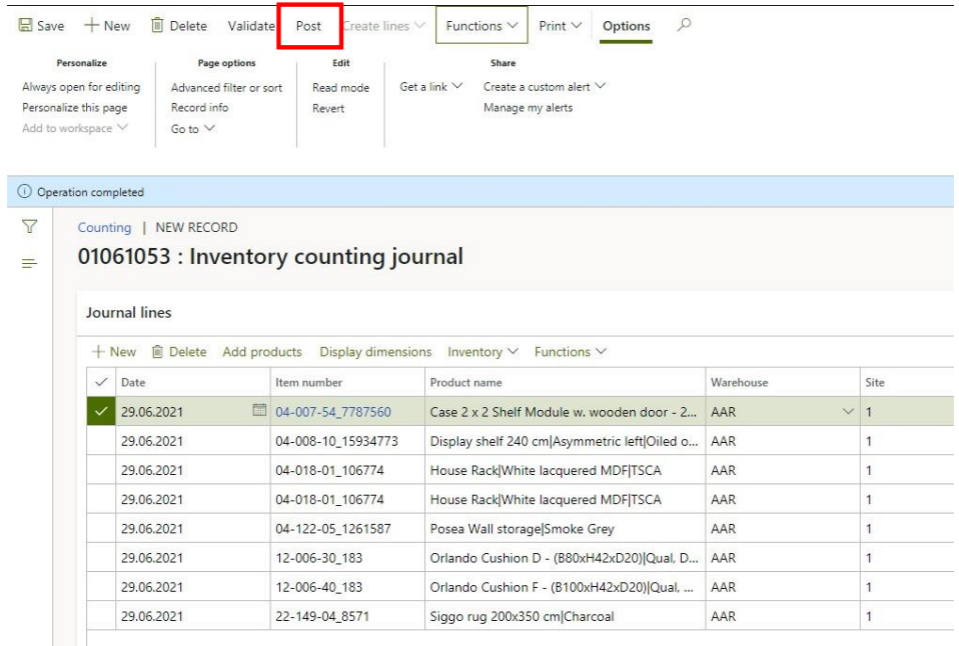This screenshot has height=646, width=959.
Task: Click the list lines icon in left sidebar
Action: pyautogui.click(x=30, y=263)
